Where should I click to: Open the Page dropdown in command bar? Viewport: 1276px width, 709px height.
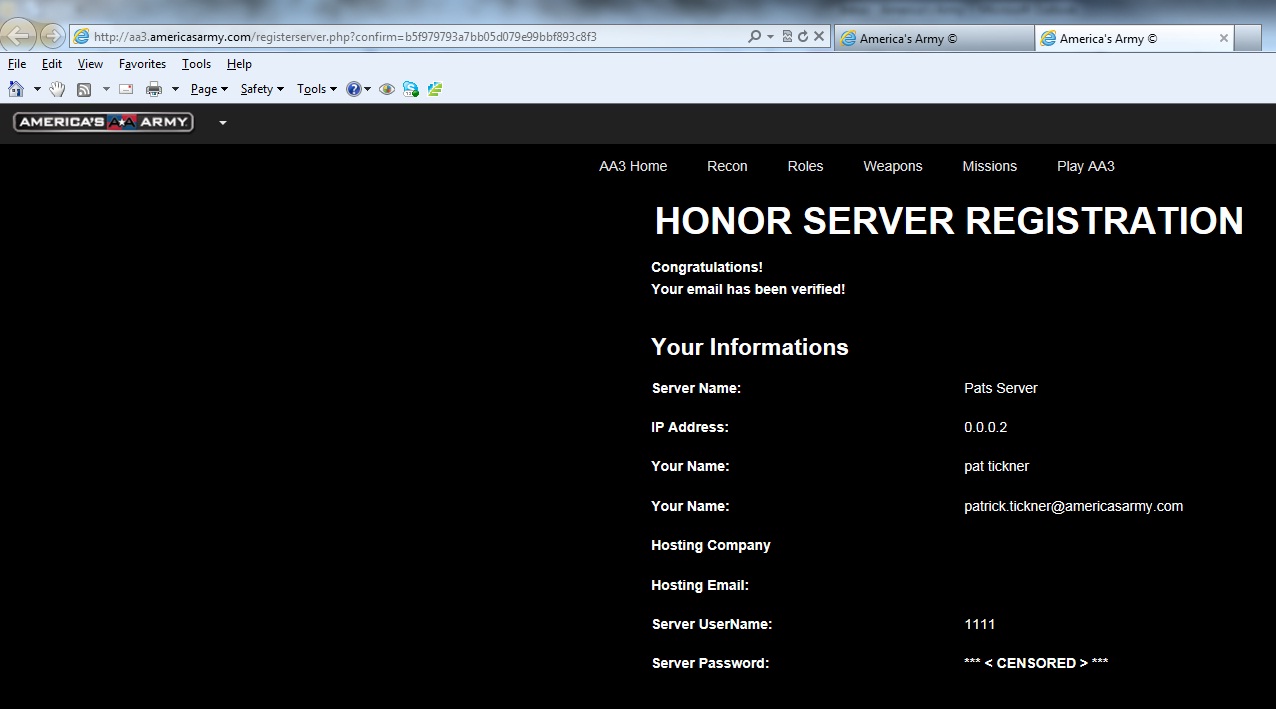[209, 89]
